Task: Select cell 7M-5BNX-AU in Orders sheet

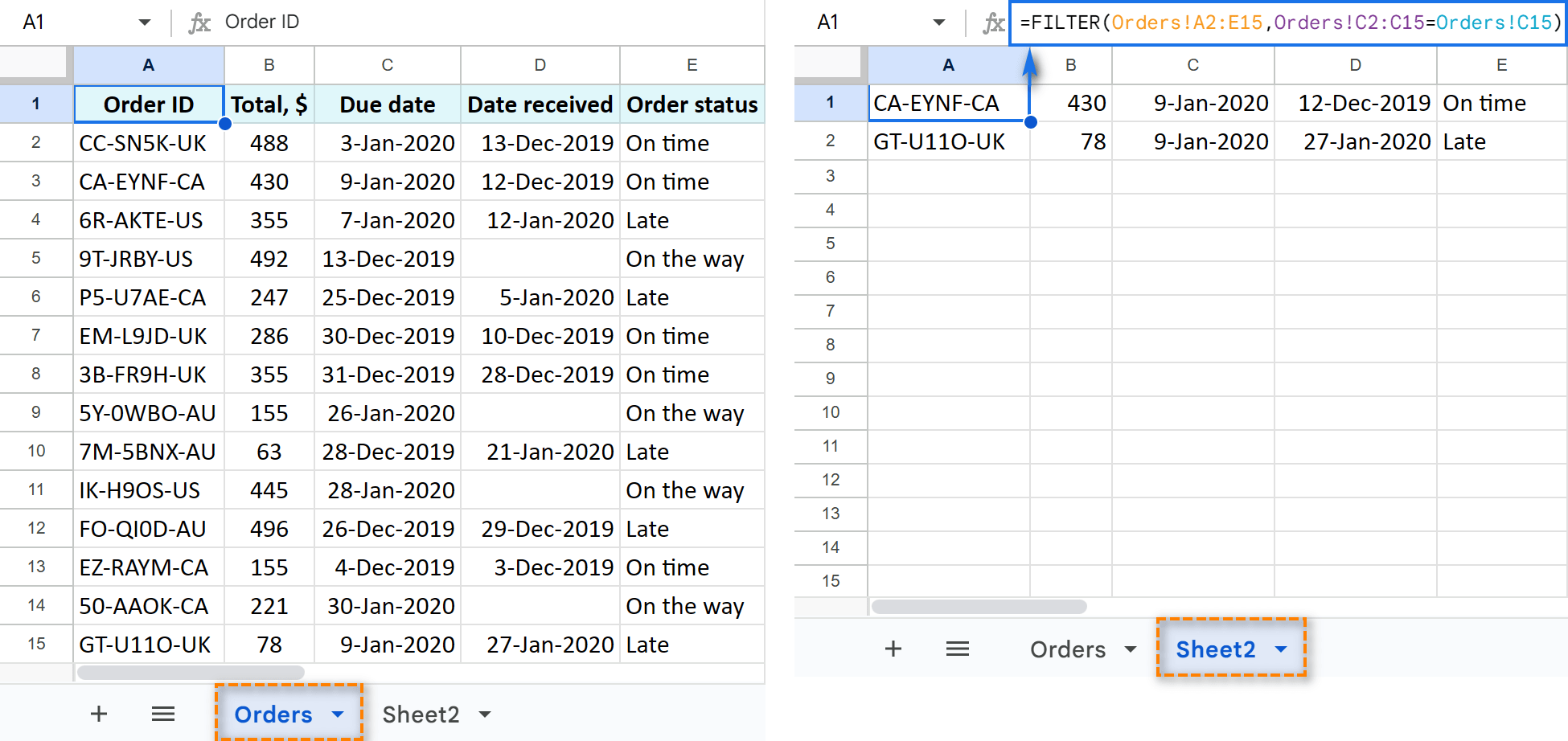Action: coord(149,452)
